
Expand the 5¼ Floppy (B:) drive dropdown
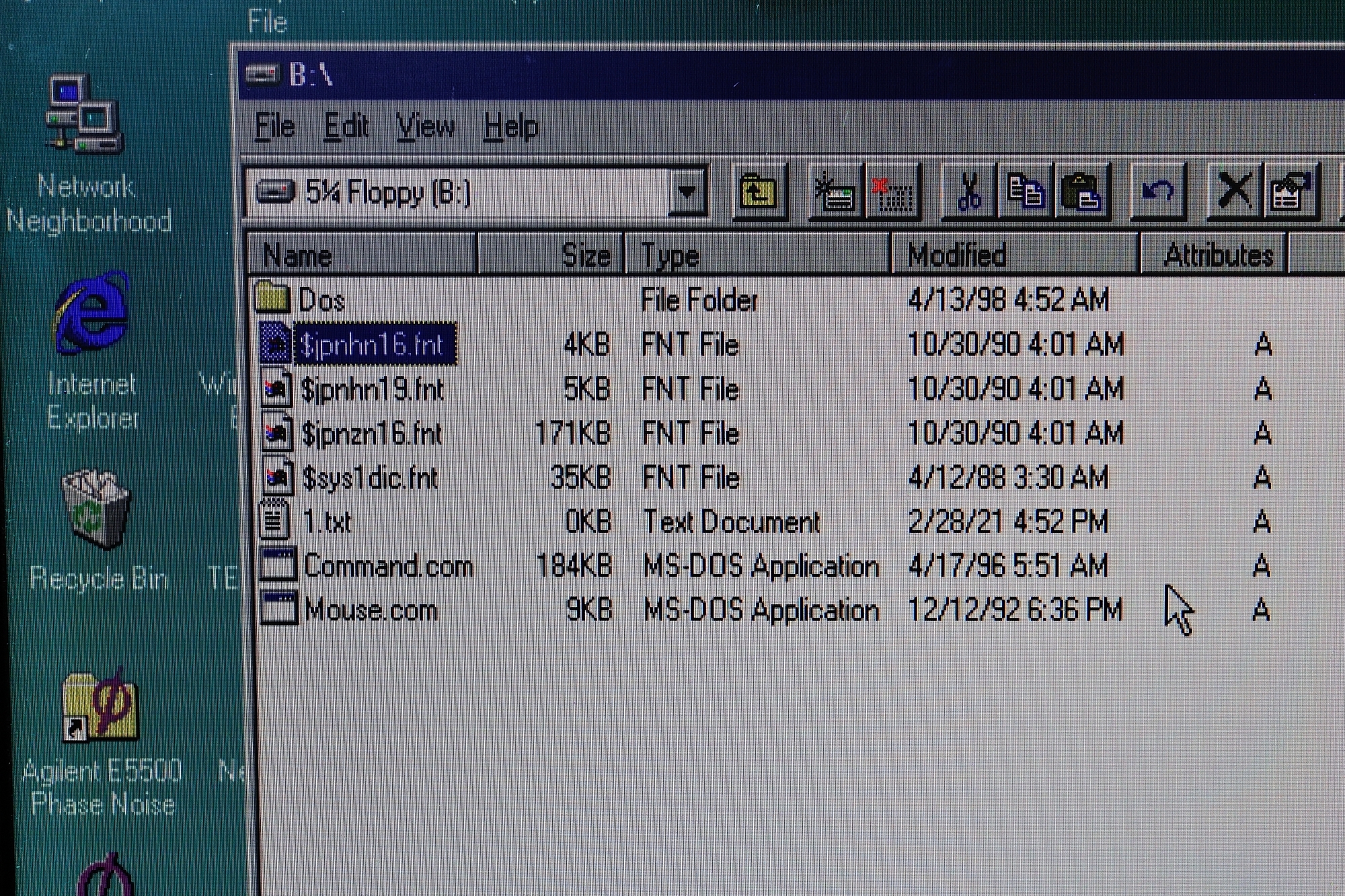tap(687, 193)
